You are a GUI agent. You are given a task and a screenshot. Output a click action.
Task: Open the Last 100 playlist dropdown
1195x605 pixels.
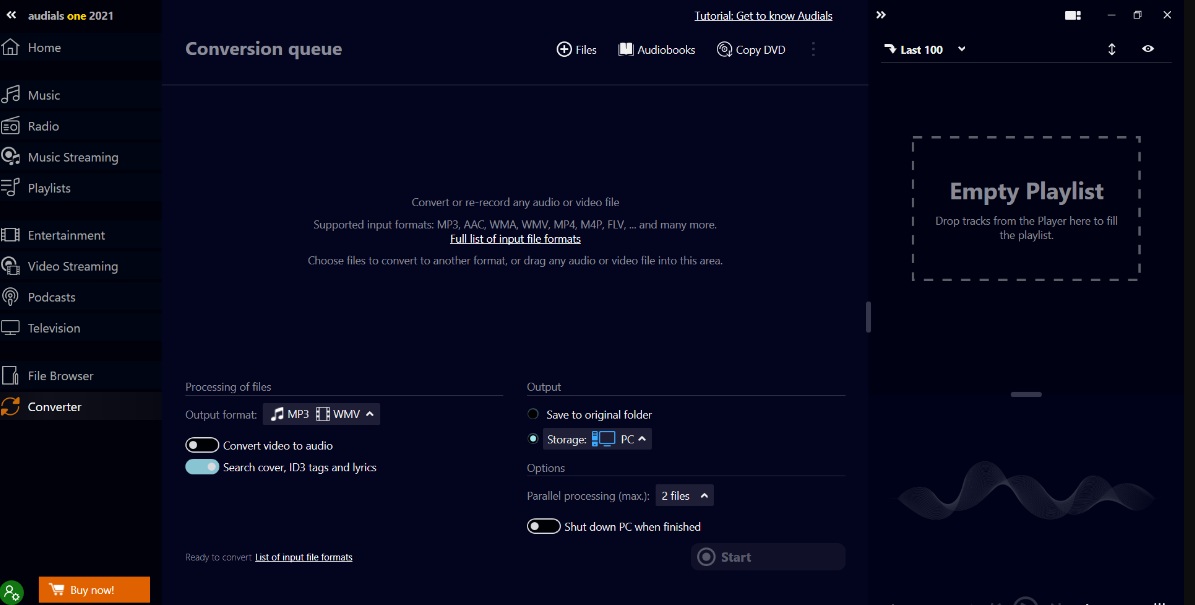coord(924,50)
